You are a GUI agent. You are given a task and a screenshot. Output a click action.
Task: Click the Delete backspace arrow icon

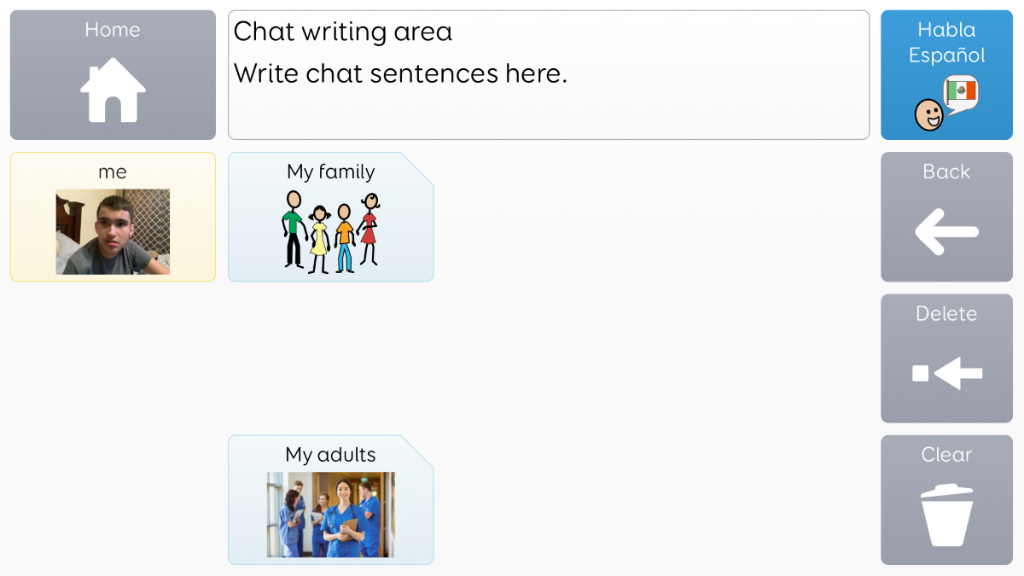point(947,374)
